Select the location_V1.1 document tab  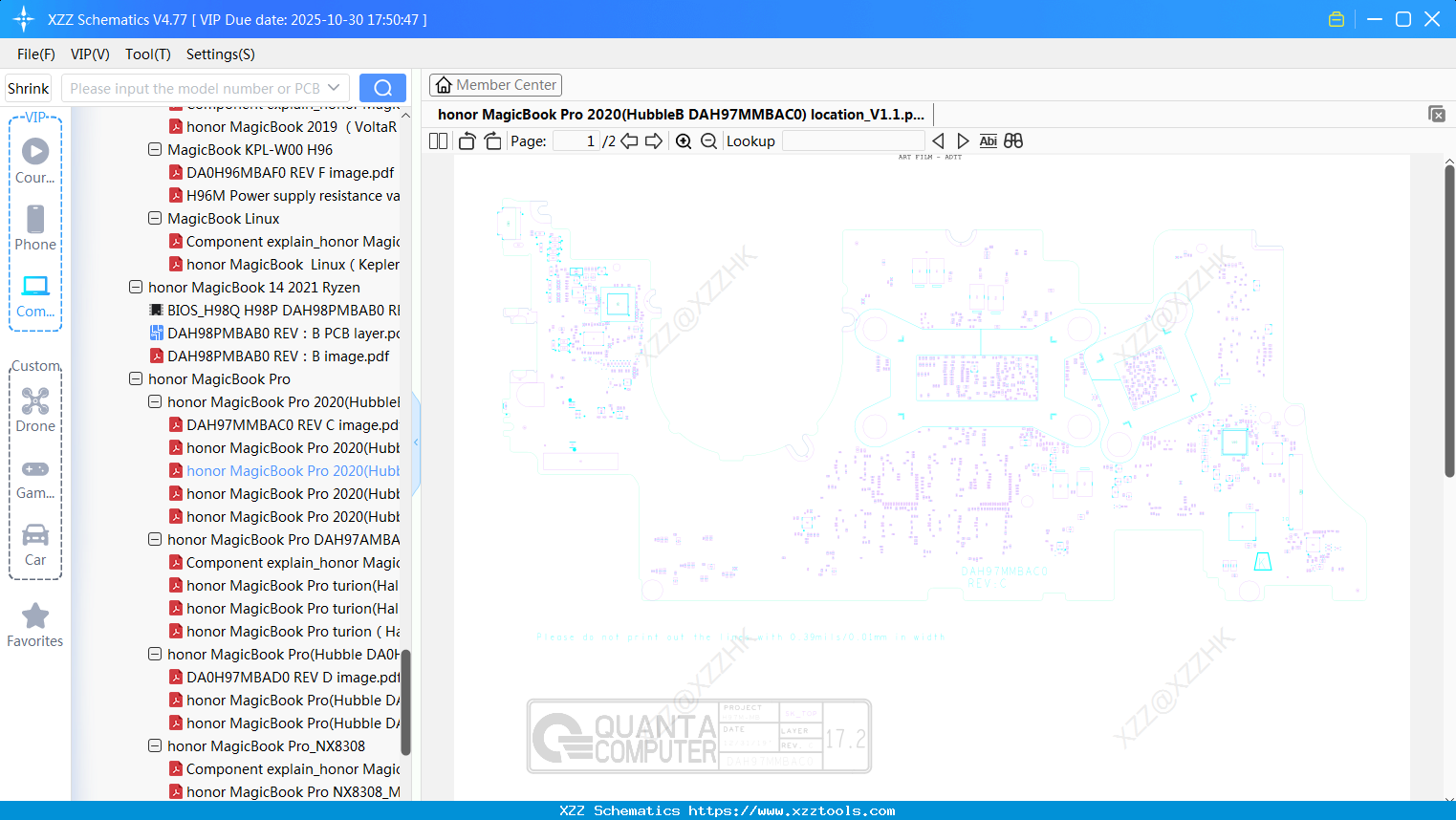(681, 114)
